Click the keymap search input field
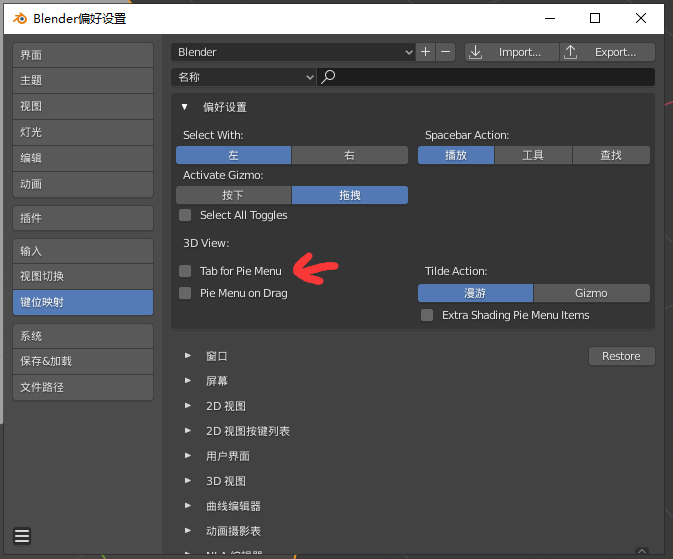This screenshot has width=673, height=559. pos(486,77)
